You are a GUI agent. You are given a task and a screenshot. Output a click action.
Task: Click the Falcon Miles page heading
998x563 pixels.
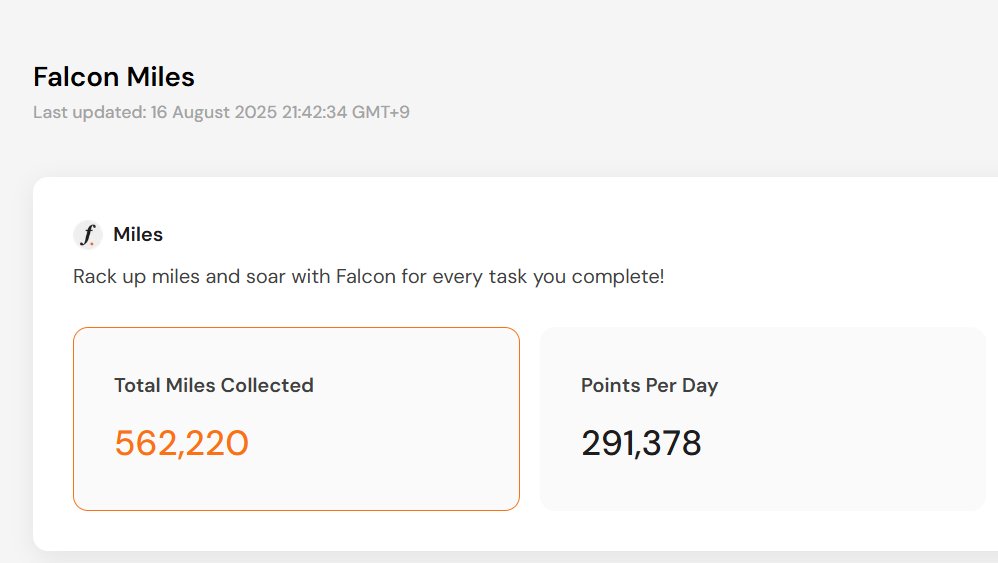pos(114,77)
